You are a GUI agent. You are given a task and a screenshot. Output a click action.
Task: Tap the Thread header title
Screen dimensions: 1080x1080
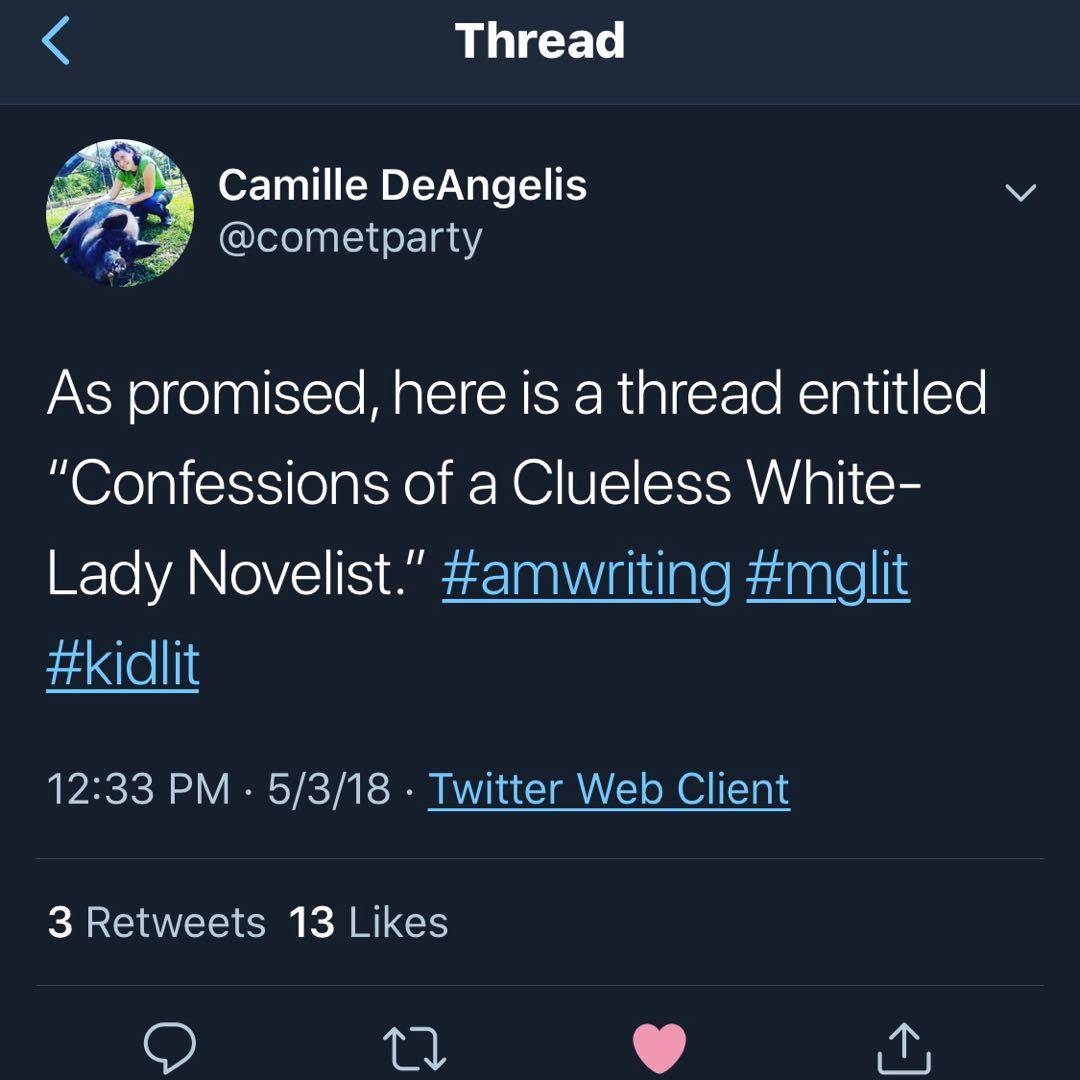point(540,41)
